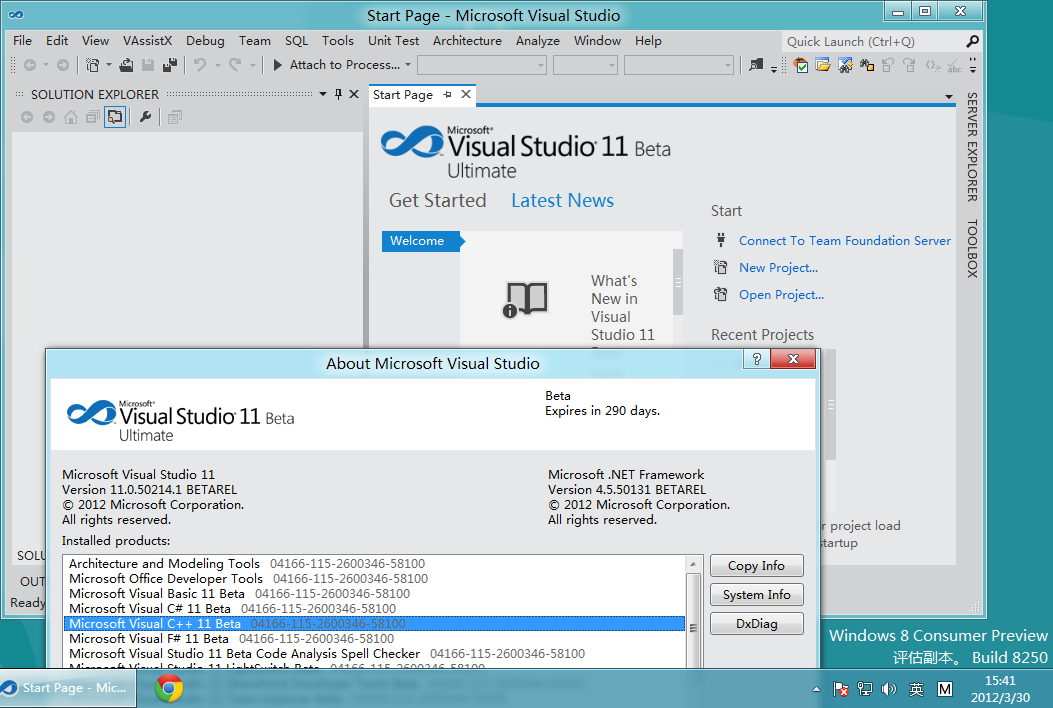Image resolution: width=1053 pixels, height=708 pixels.
Task: Click the New Project toolbar icon
Action: click(x=93, y=65)
